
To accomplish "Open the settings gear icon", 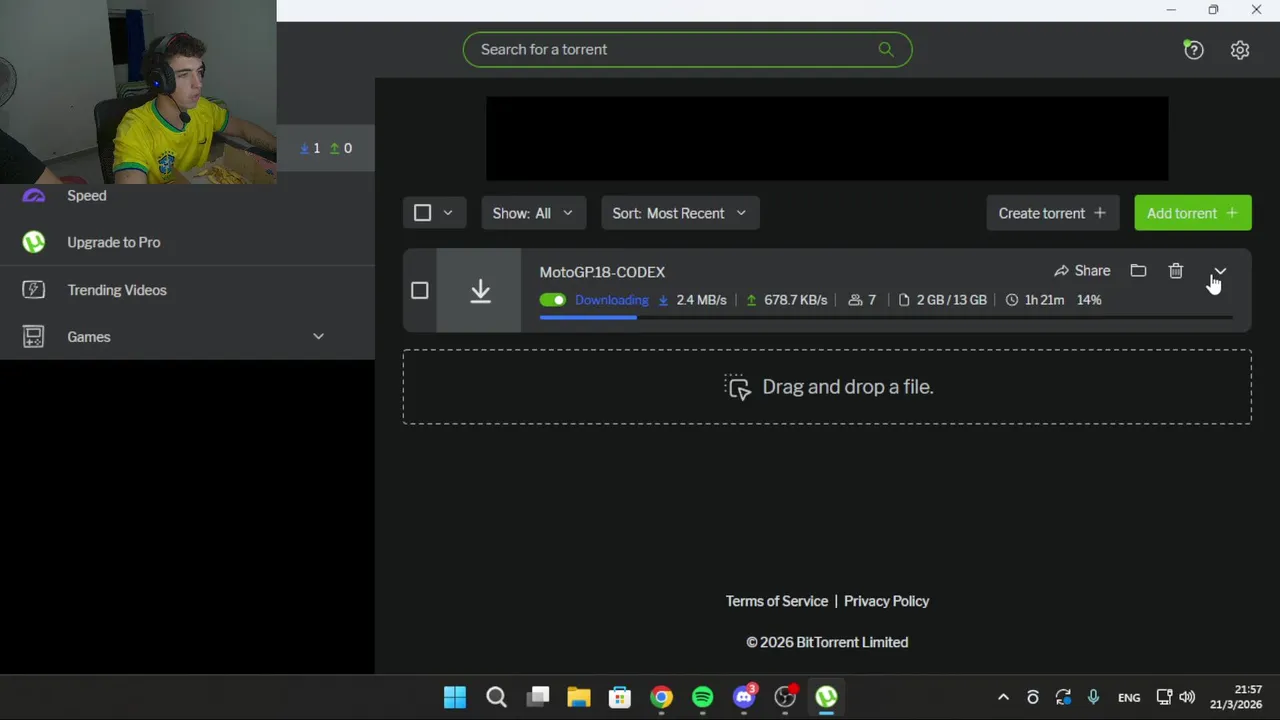I will pos(1240,50).
